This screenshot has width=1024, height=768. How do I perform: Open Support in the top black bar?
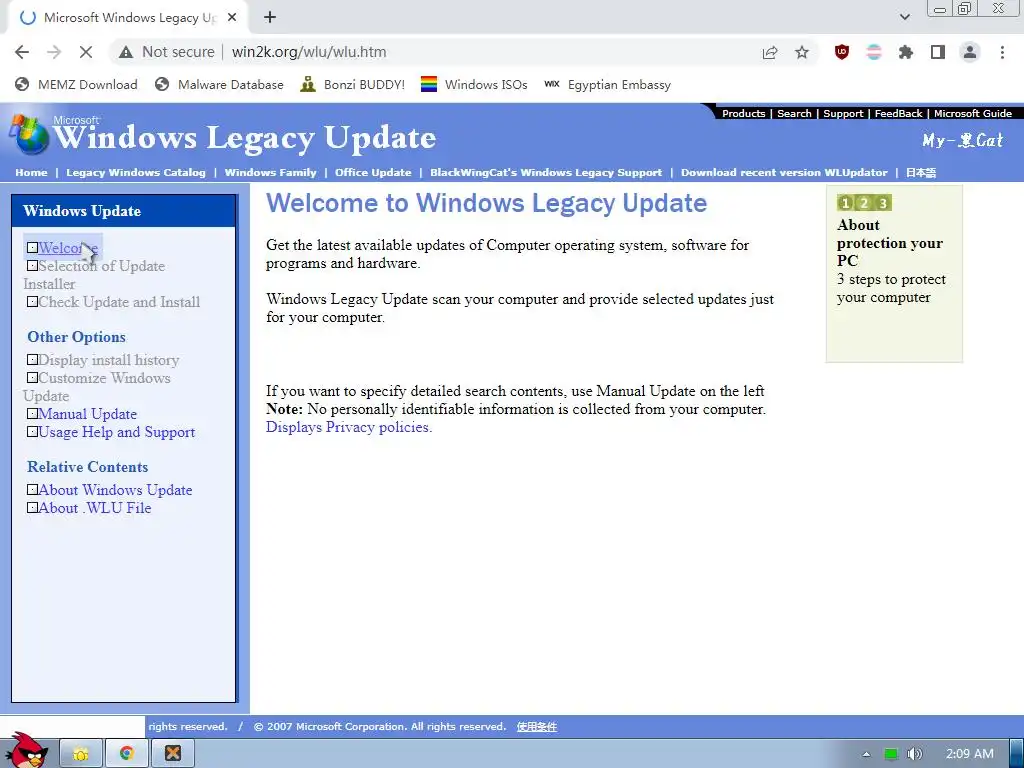pyautogui.click(x=843, y=114)
